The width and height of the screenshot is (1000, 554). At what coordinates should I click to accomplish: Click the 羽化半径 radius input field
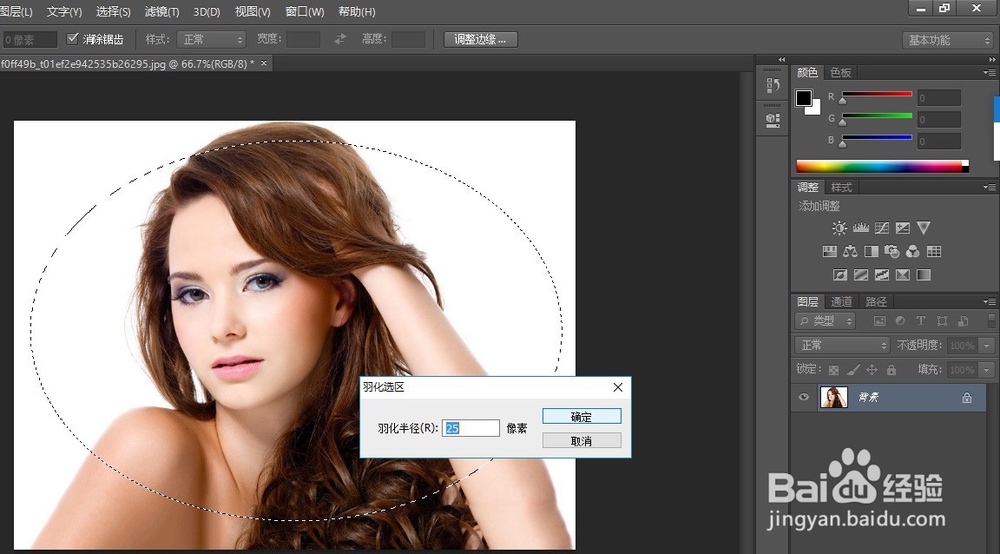tap(471, 428)
